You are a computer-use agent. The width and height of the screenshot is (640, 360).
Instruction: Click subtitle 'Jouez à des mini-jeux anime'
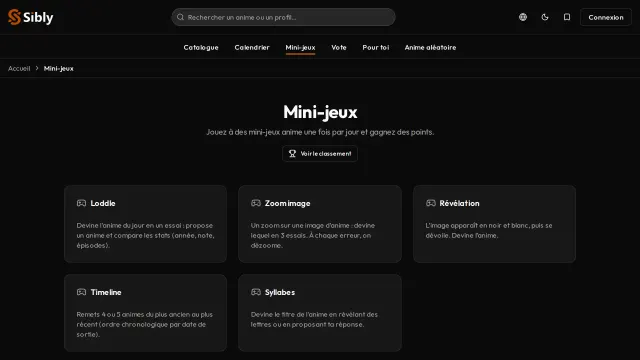(261, 132)
